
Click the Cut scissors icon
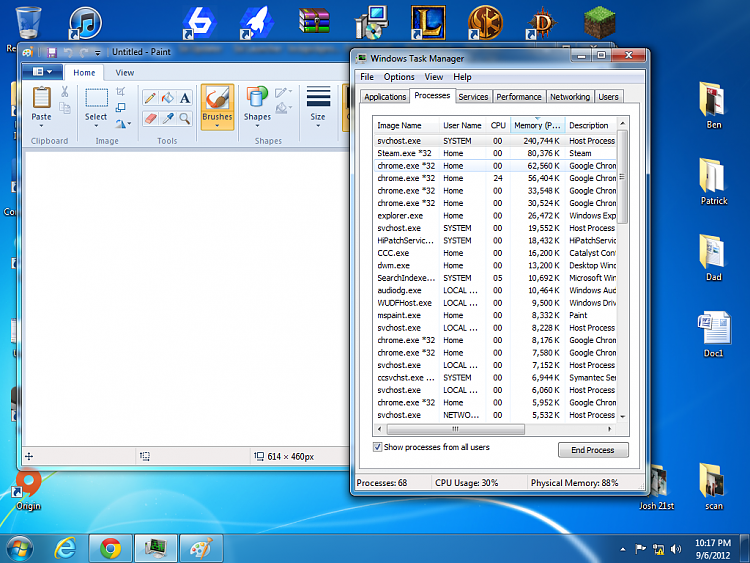(x=65, y=91)
